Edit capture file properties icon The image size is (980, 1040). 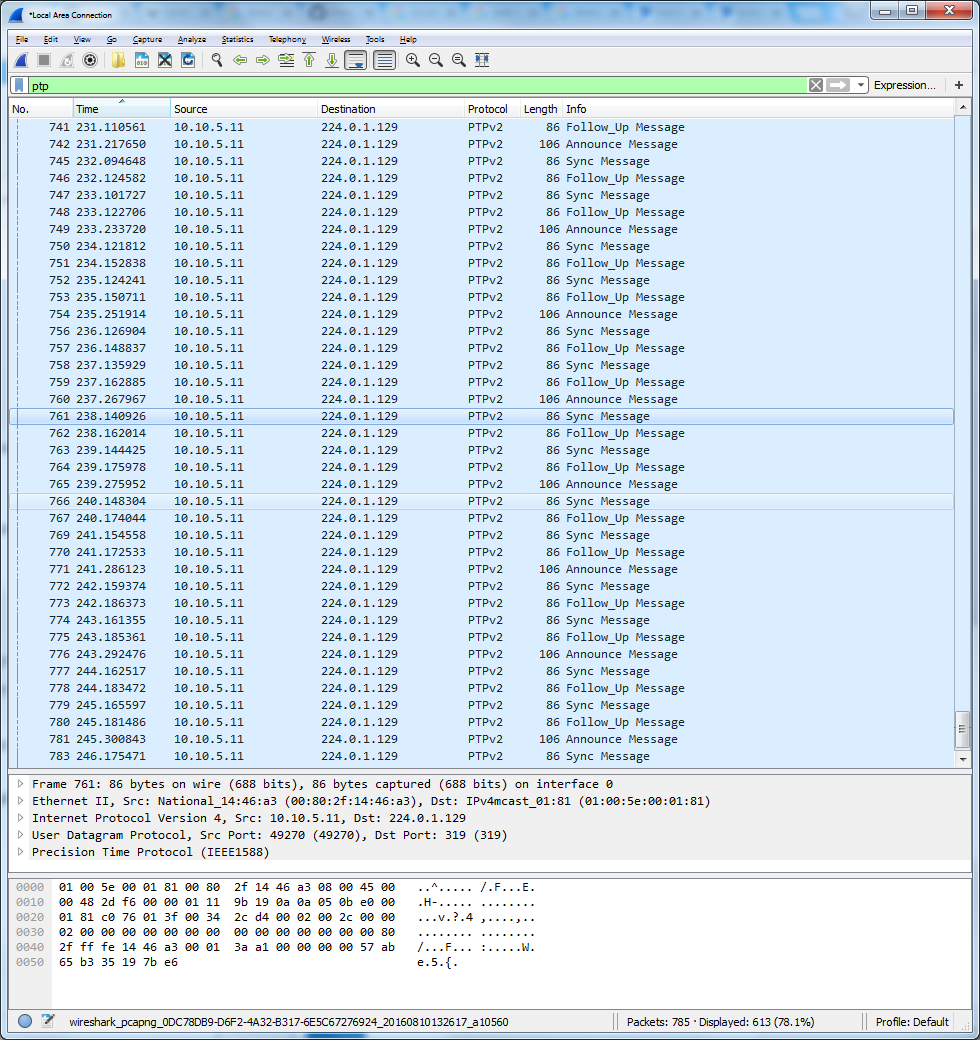tap(48, 1021)
